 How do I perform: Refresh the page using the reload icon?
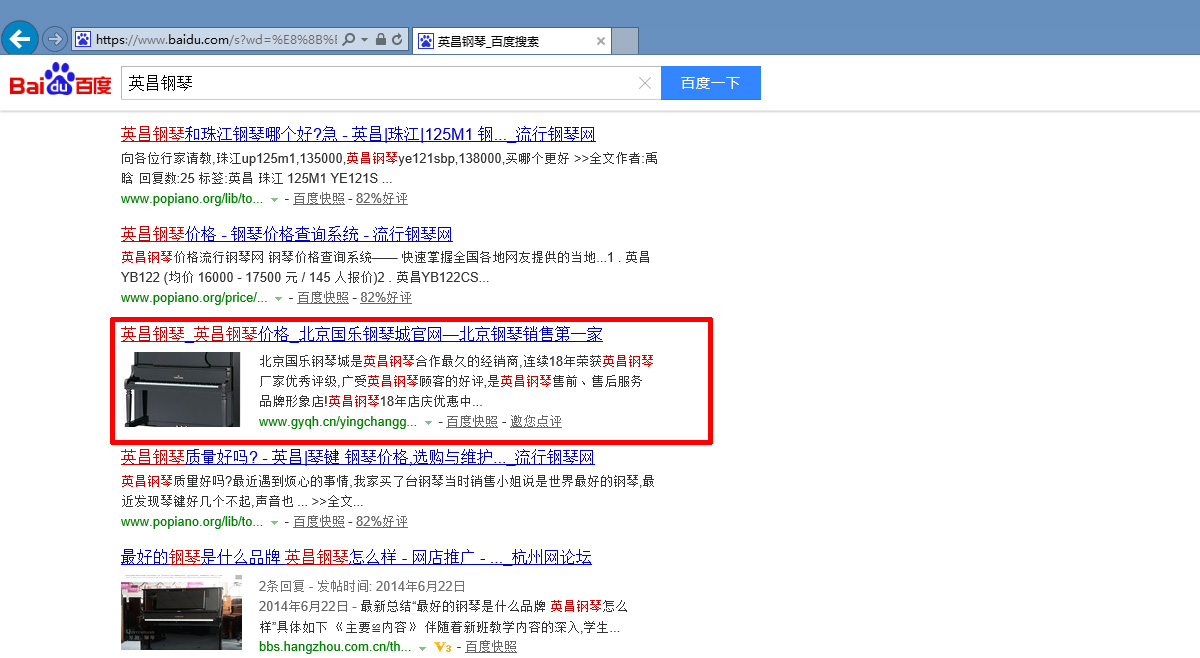click(x=397, y=40)
